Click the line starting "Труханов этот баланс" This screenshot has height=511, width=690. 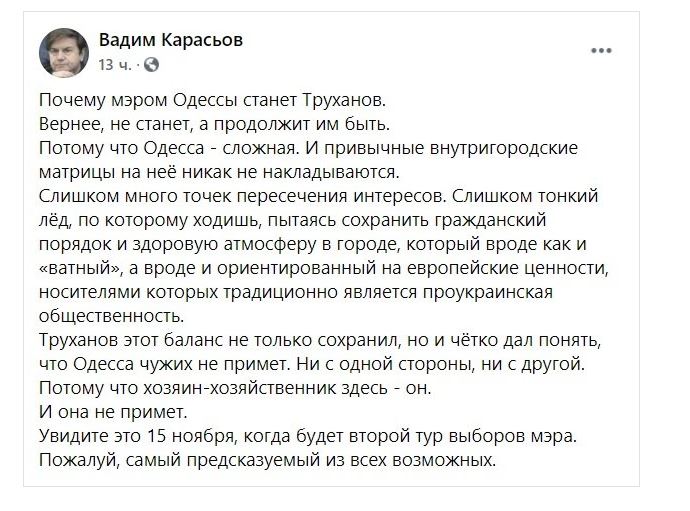[x=315, y=333]
